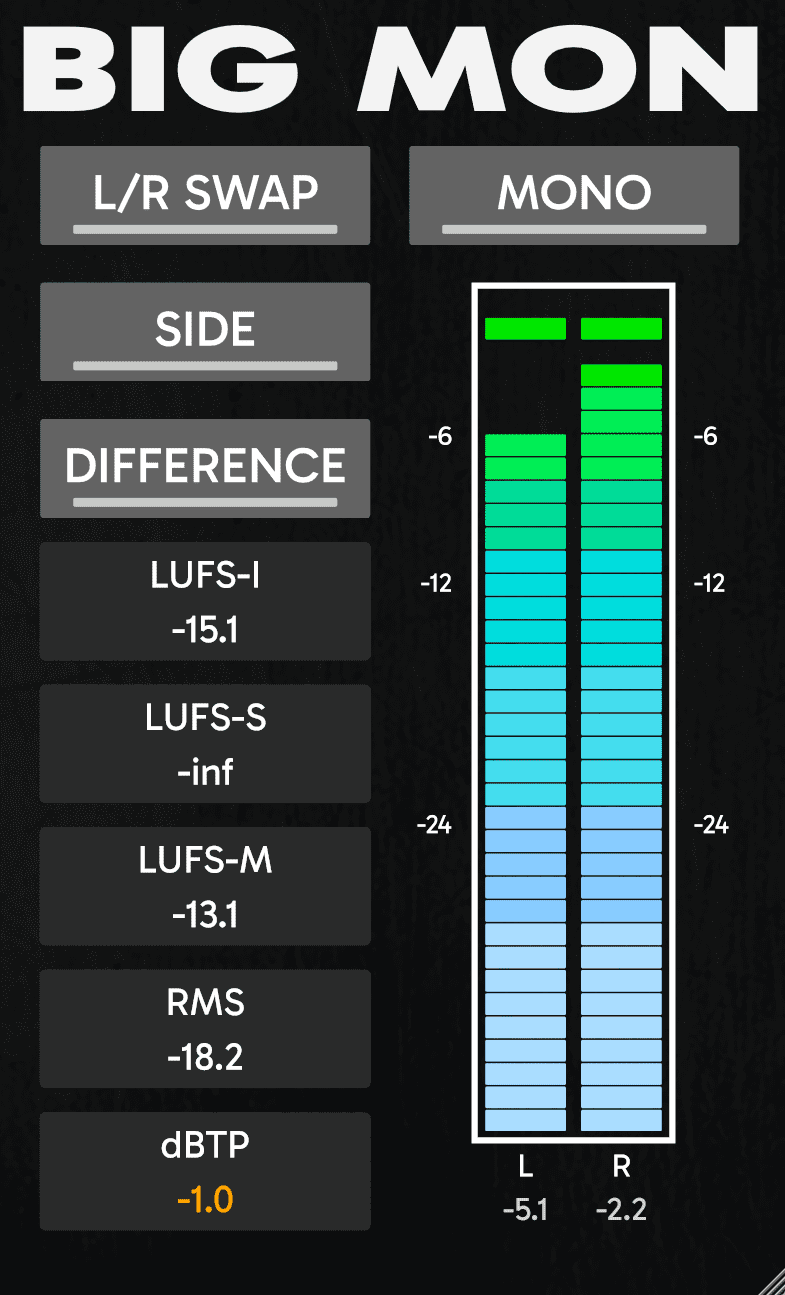
Task: Click the LUFS-S short-term readout
Action: coord(205,744)
